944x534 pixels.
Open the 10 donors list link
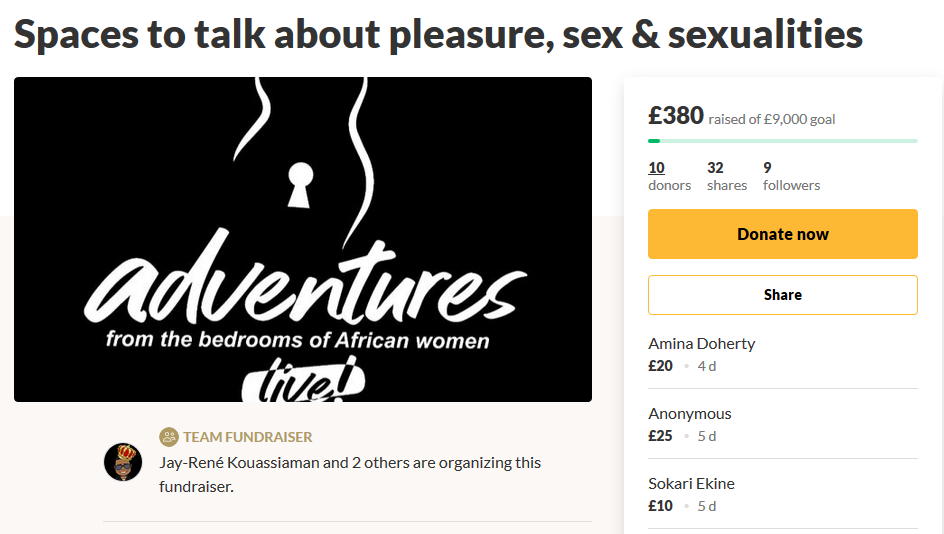point(669,176)
